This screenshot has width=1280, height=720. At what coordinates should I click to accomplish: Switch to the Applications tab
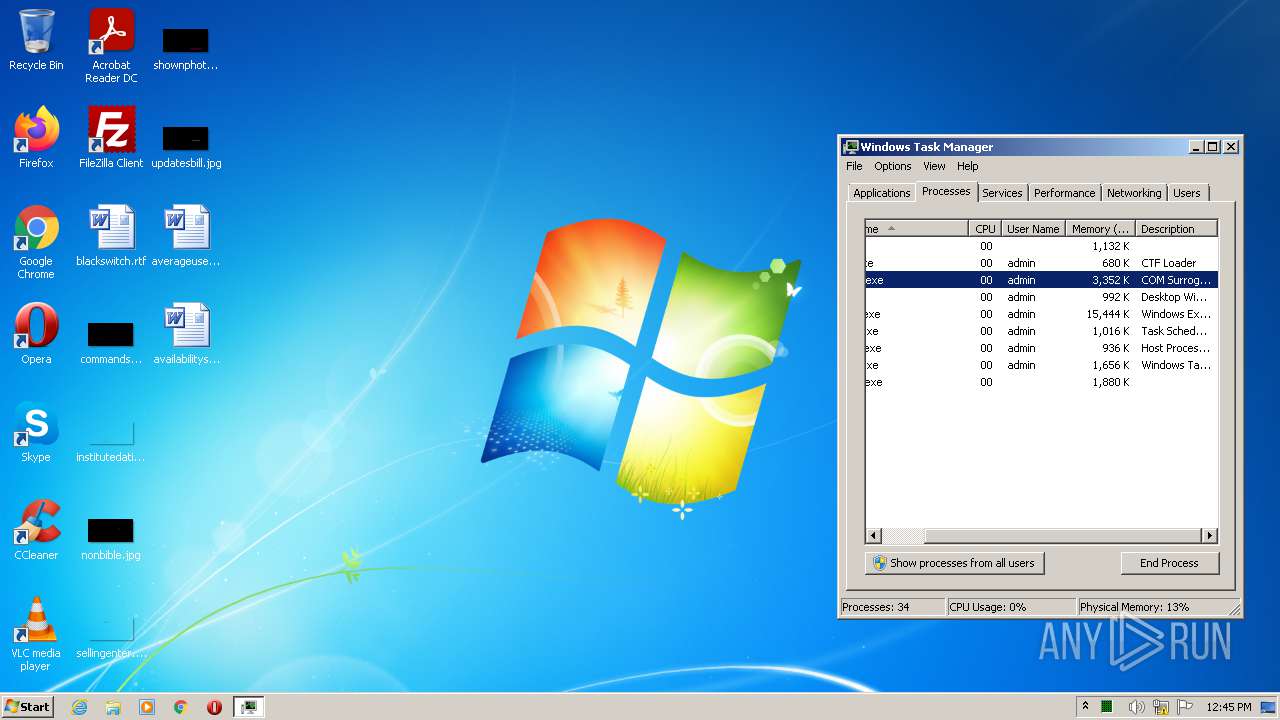point(881,193)
